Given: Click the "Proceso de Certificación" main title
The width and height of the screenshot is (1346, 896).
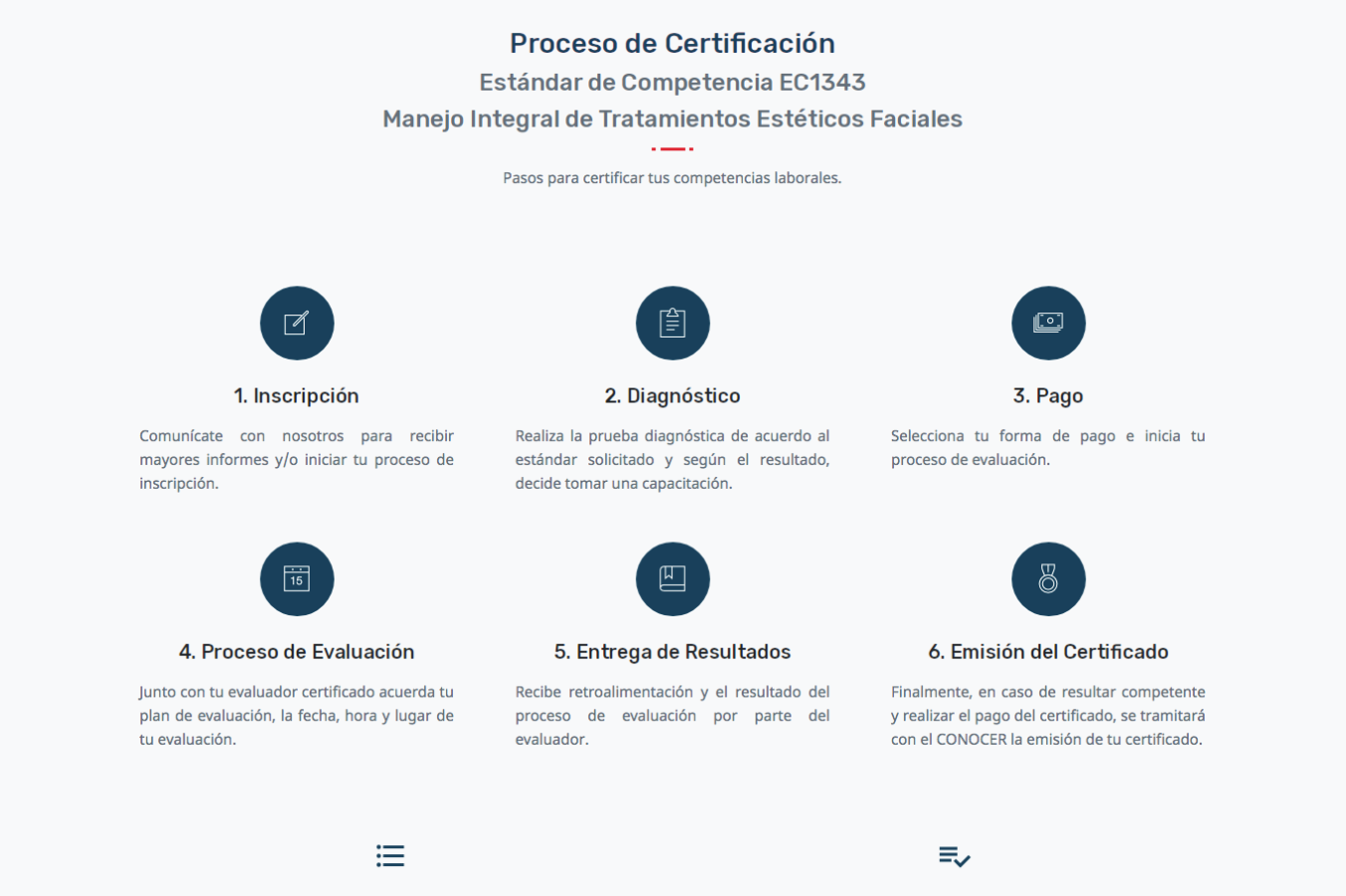Looking at the screenshot, I should click(673, 44).
